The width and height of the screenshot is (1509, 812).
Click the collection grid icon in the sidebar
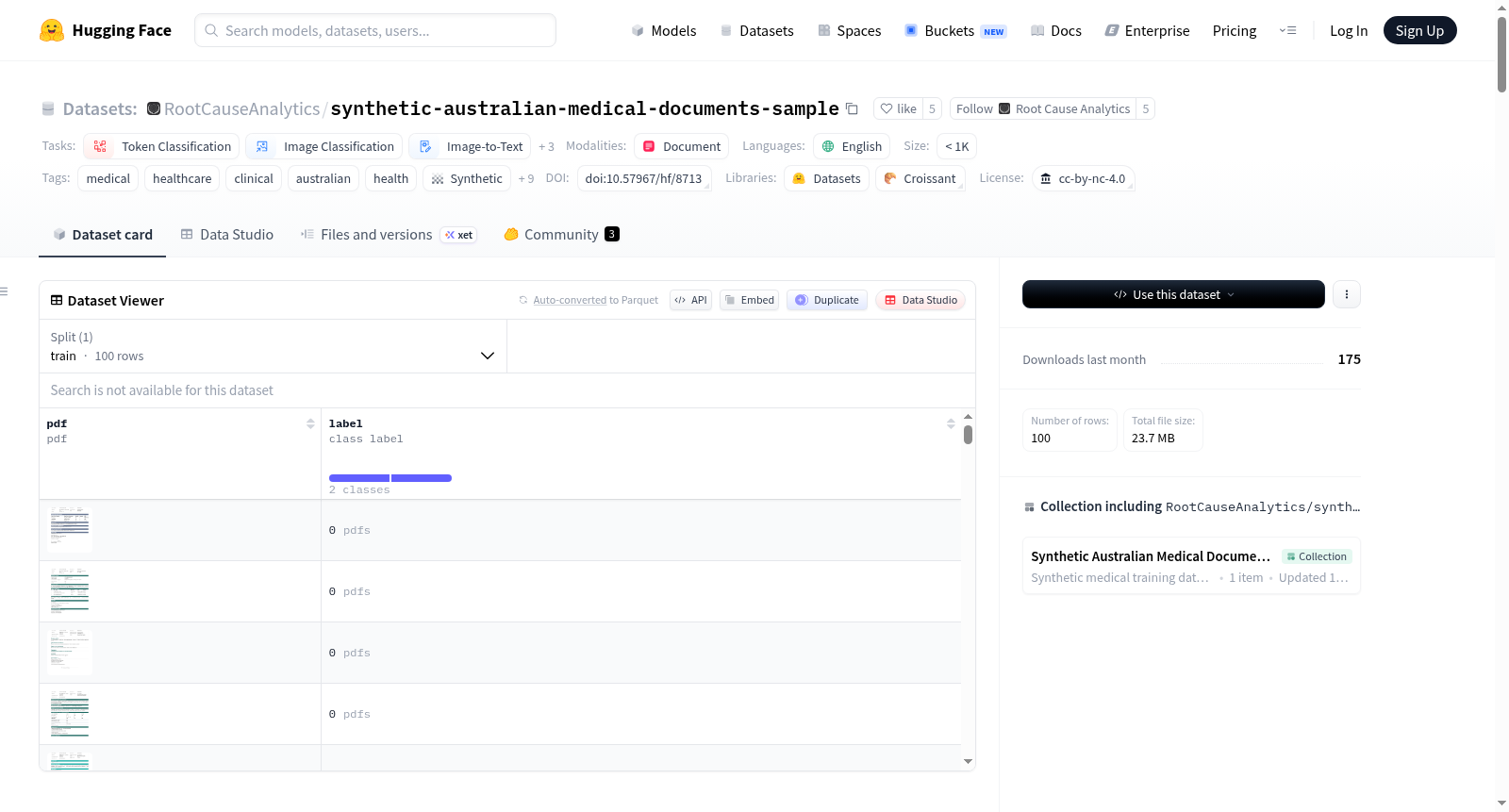(1029, 507)
